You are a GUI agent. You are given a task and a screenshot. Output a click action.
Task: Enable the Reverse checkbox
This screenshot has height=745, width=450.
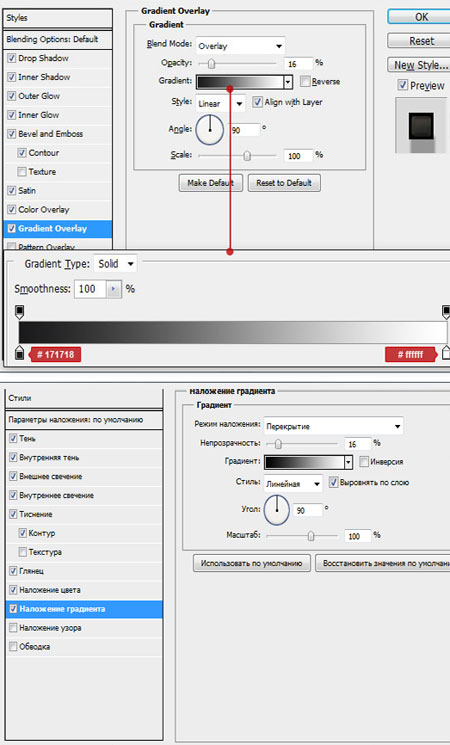point(305,82)
